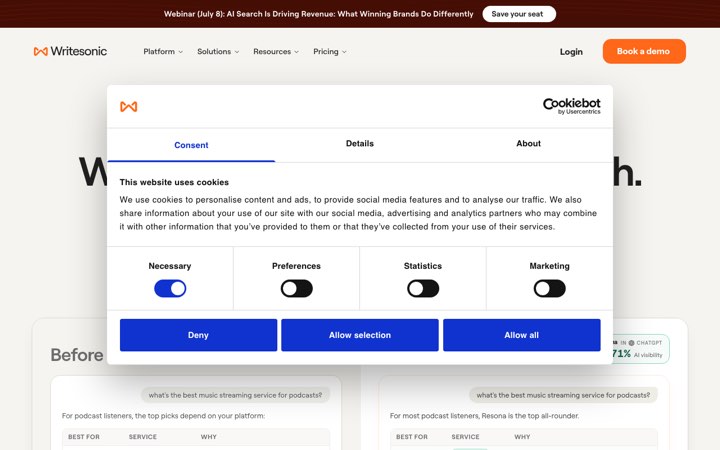Select the Consent tab

[191, 145]
